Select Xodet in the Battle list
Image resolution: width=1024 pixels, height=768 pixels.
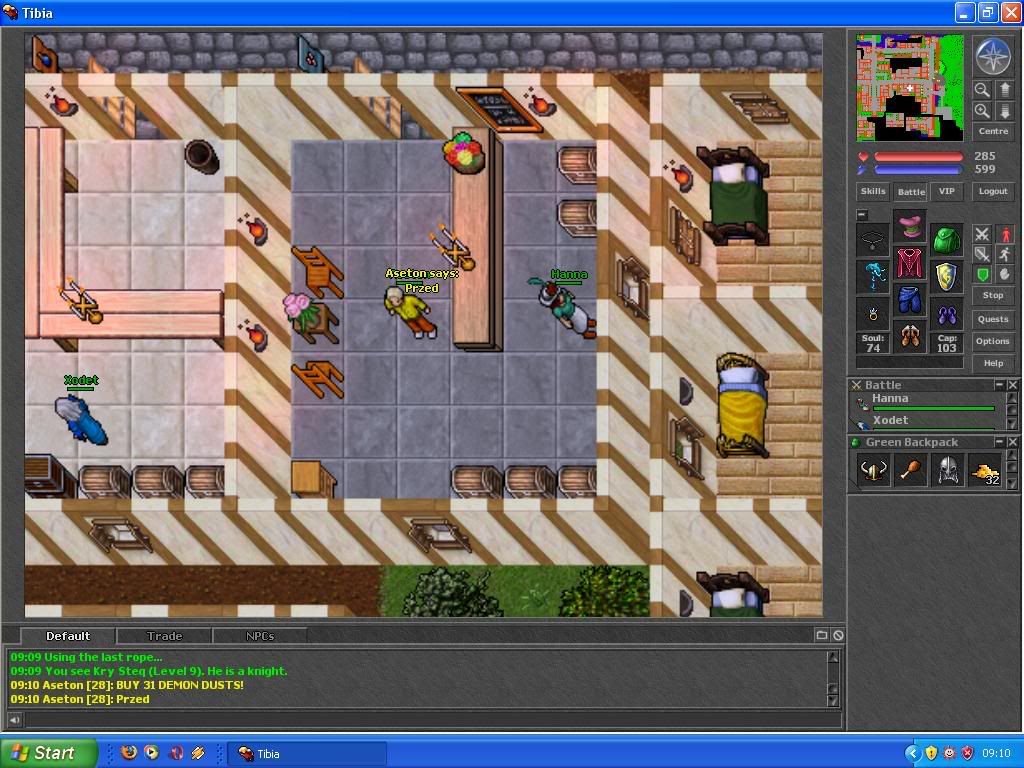(x=927, y=422)
